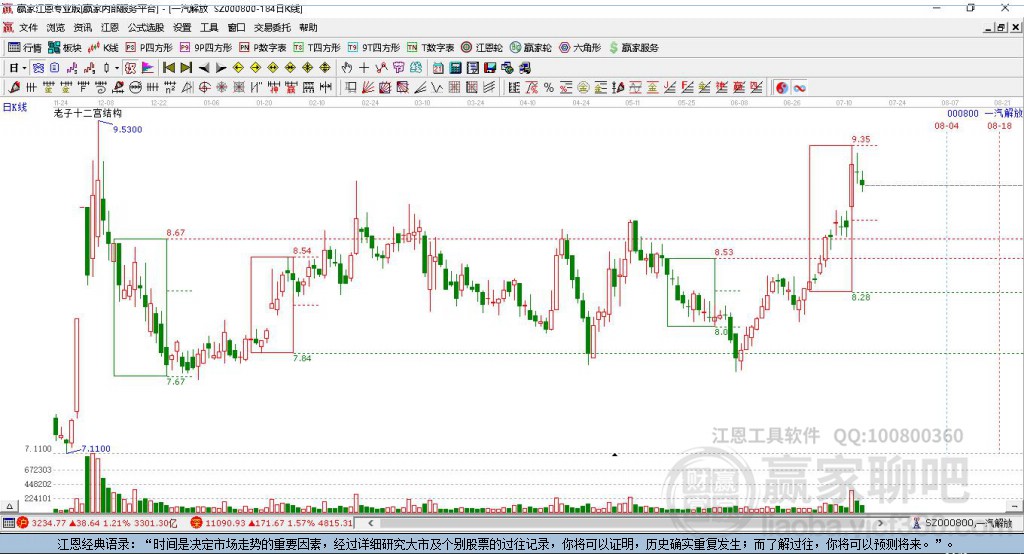Screen dimensions: 1024x554
Task: Open the 文件 menu
Action: point(28,27)
